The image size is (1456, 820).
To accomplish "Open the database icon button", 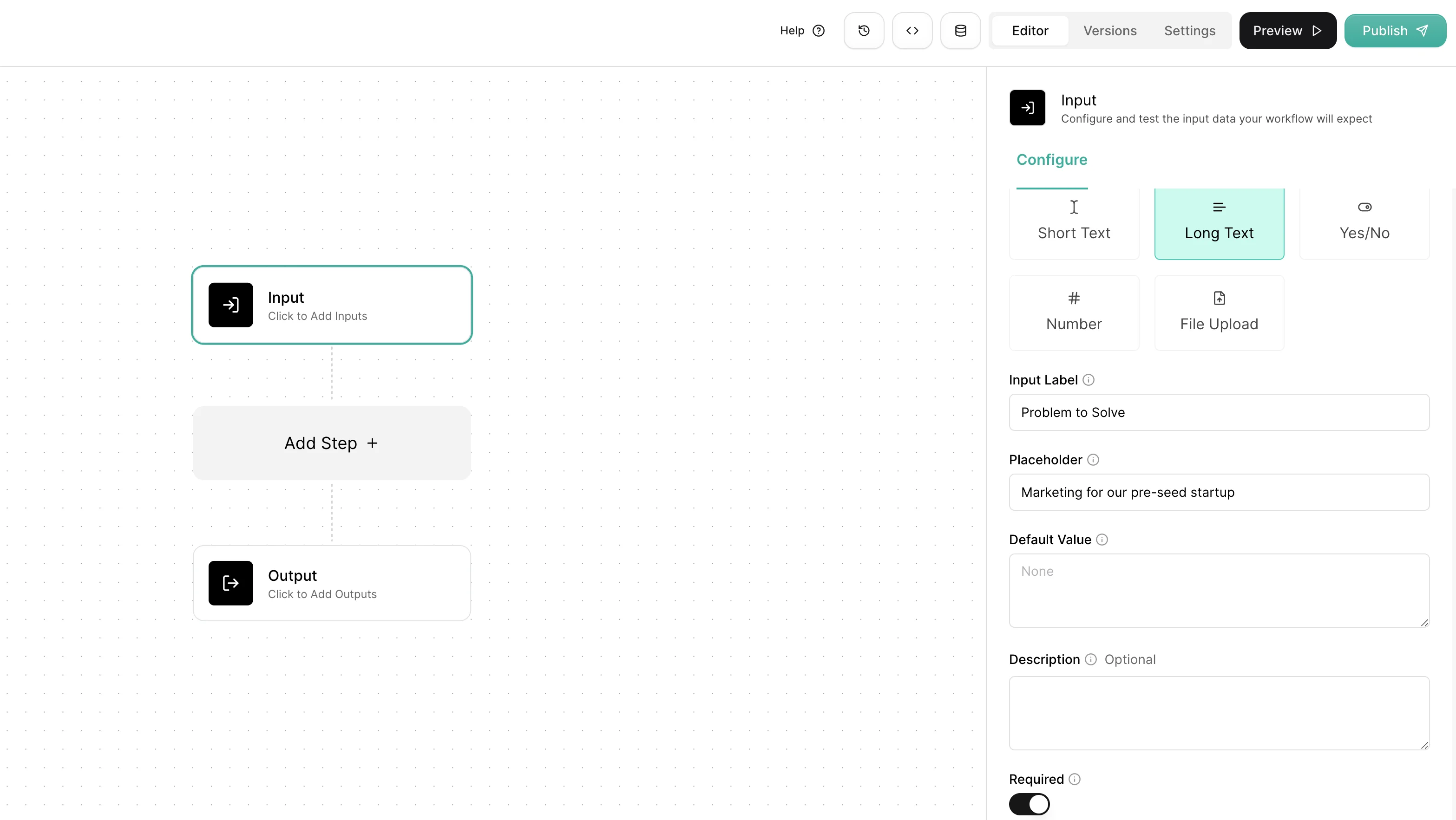I will point(960,31).
